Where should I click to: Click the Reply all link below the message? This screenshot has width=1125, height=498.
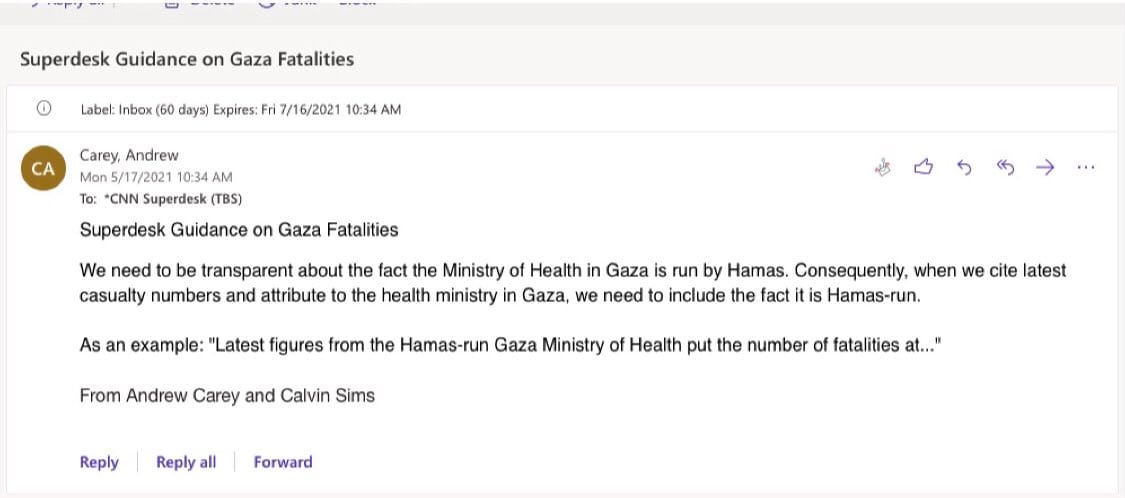tap(186, 462)
